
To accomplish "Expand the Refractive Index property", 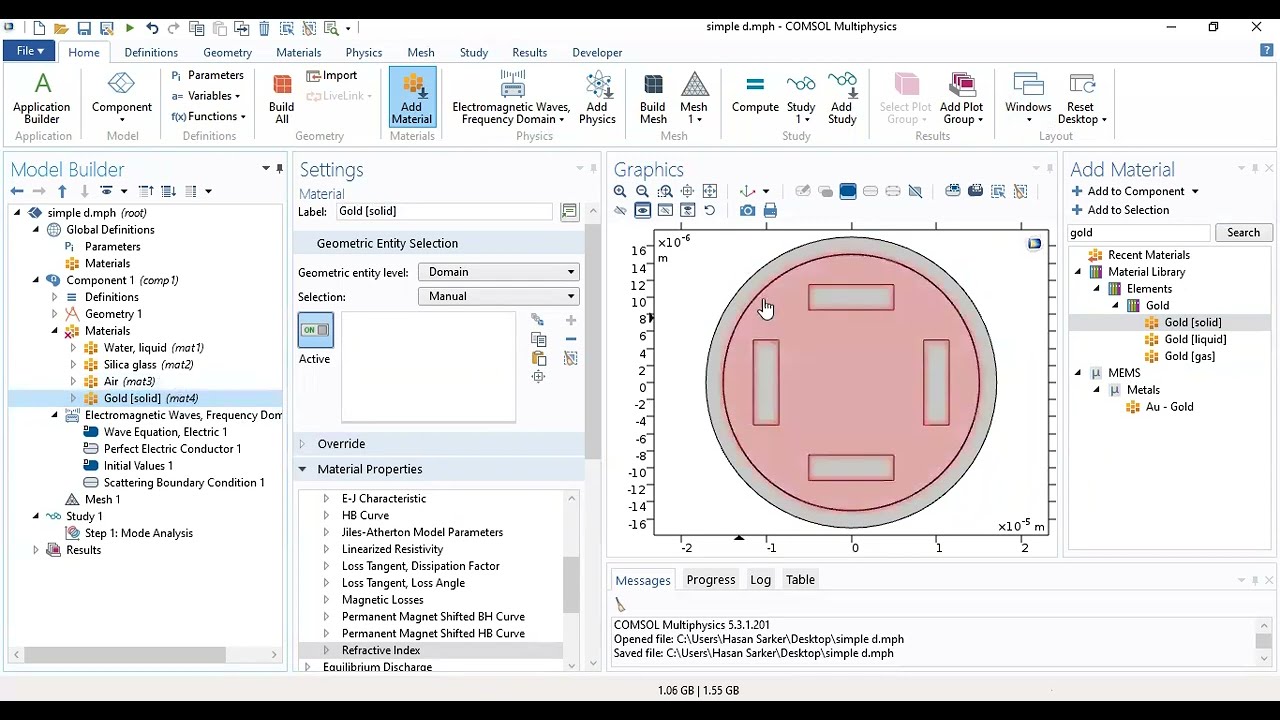I will pos(326,650).
